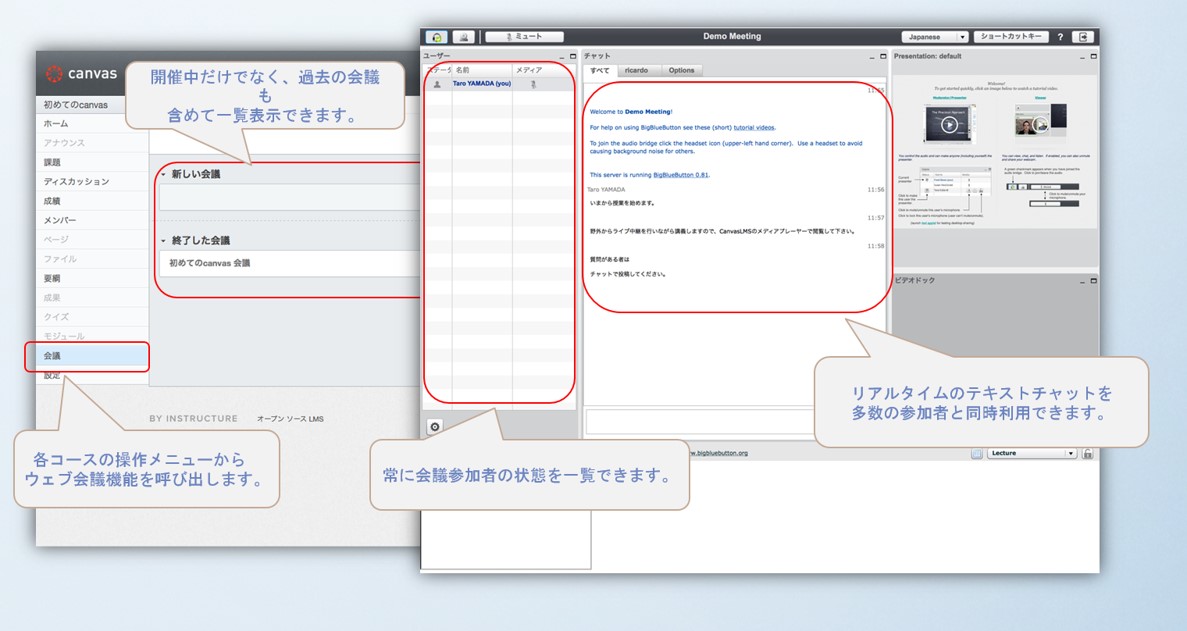The image size is (1187, 631).
Task: Open アナウンス in Canvas sidebar
Action: 64,143
